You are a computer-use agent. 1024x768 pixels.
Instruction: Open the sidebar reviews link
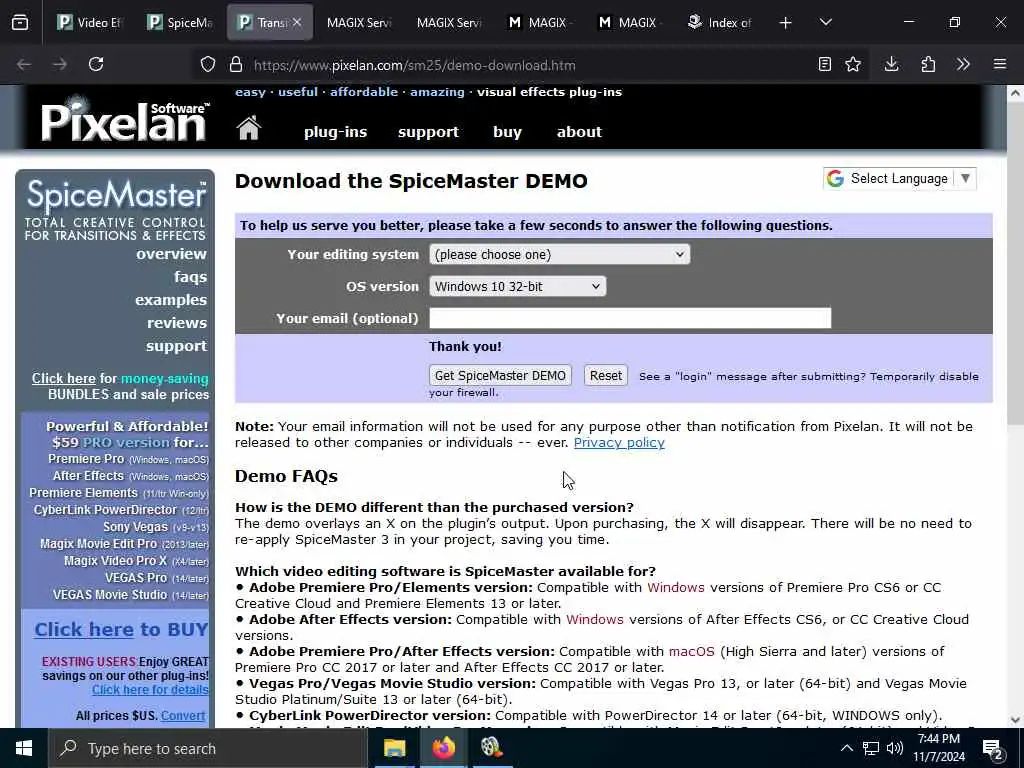point(177,323)
